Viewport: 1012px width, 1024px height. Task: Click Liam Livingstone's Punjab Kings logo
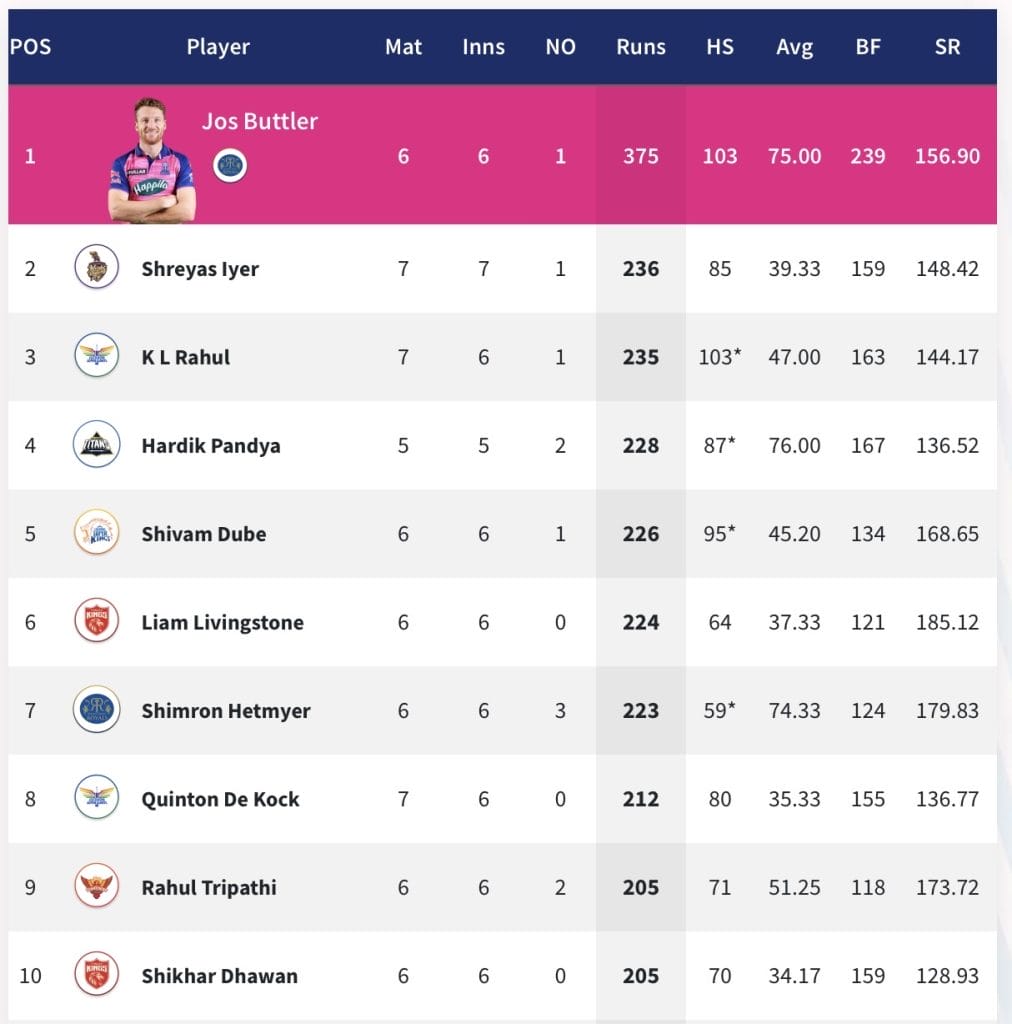pos(96,621)
